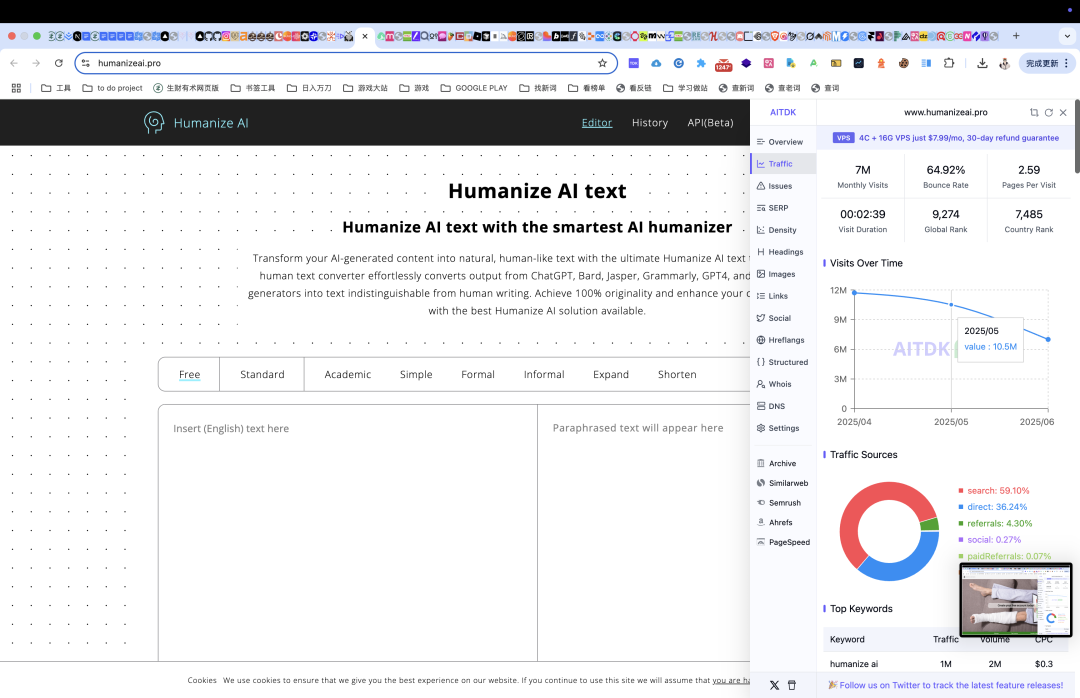
Task: Click the Humanize AI logo
Action: (196, 123)
